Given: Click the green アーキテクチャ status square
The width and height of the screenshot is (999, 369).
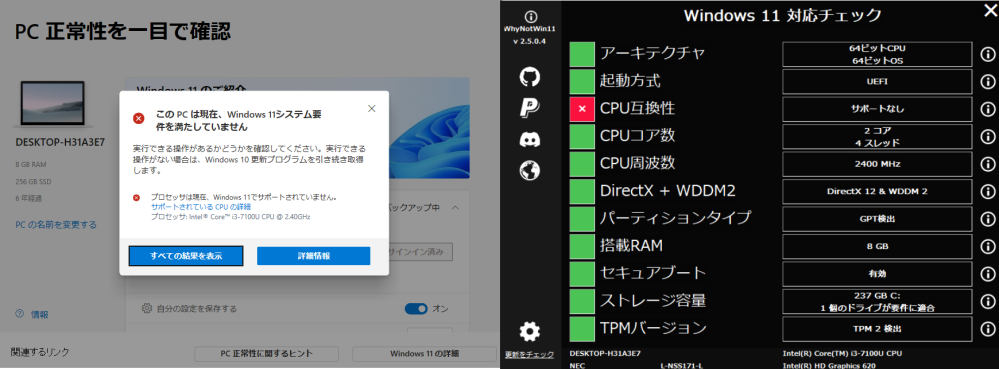Looking at the screenshot, I should [x=582, y=55].
